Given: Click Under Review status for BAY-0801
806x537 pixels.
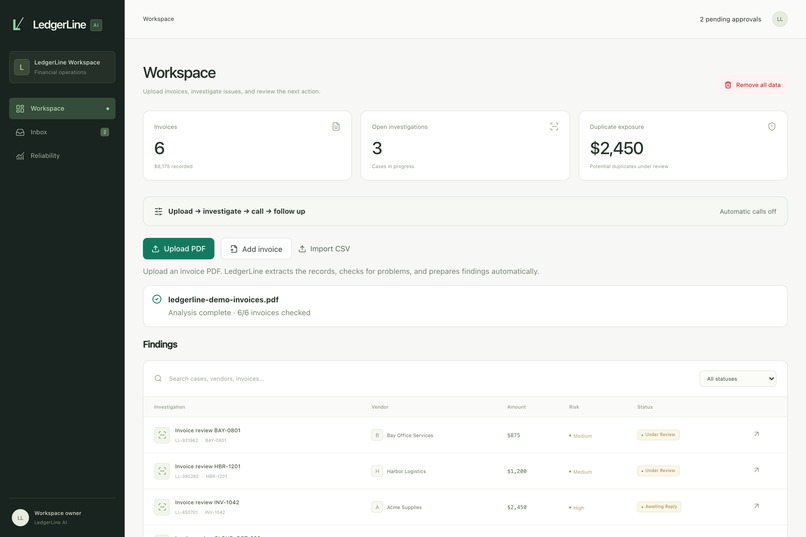Looking at the screenshot, I should pos(658,435).
